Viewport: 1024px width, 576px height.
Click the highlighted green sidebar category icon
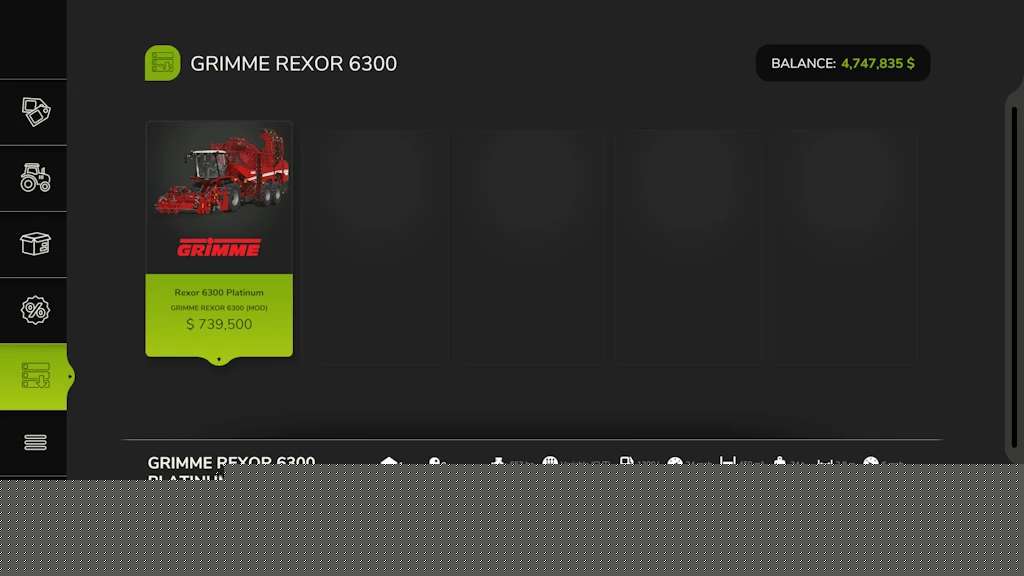click(35, 376)
